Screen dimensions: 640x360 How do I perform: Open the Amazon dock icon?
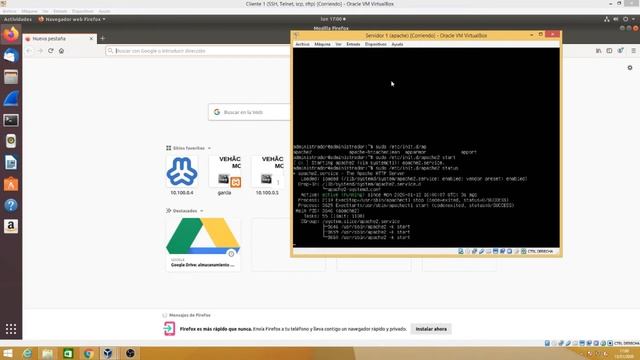[x=11, y=227]
